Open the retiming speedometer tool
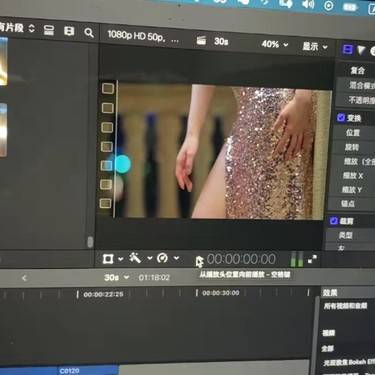 click(x=162, y=258)
